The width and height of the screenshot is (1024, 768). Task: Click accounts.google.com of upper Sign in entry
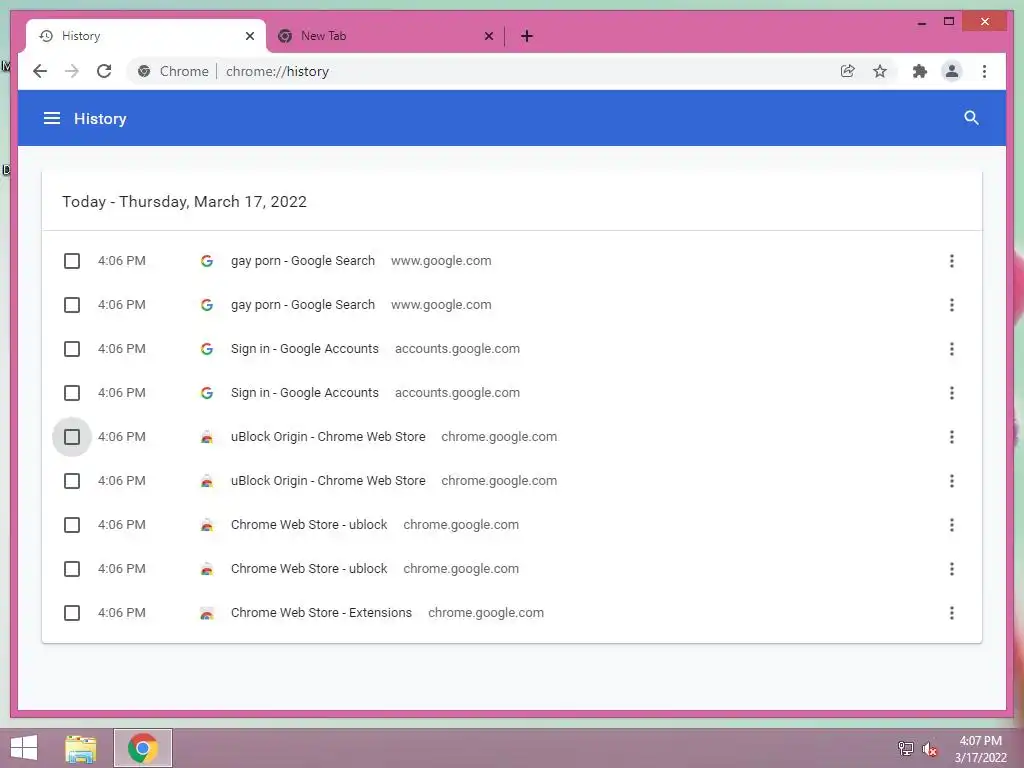457,349
